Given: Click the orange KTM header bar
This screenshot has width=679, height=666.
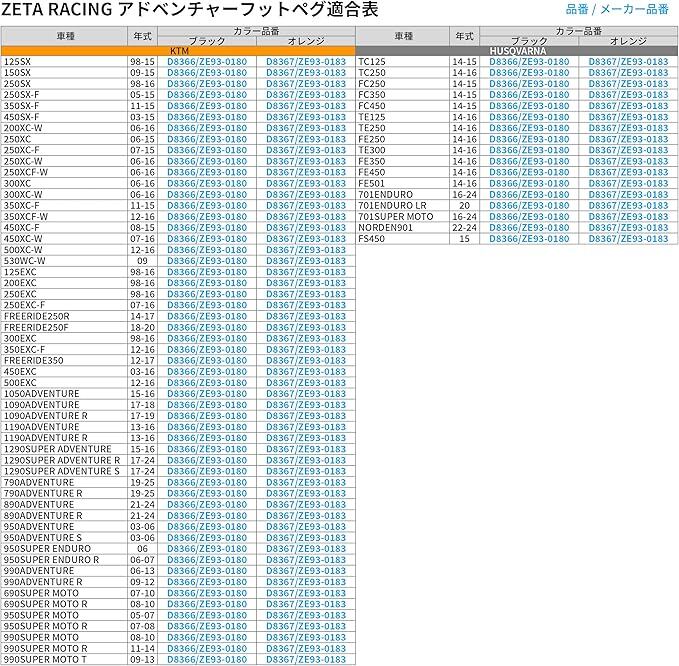Looking at the screenshot, I should point(178,50).
